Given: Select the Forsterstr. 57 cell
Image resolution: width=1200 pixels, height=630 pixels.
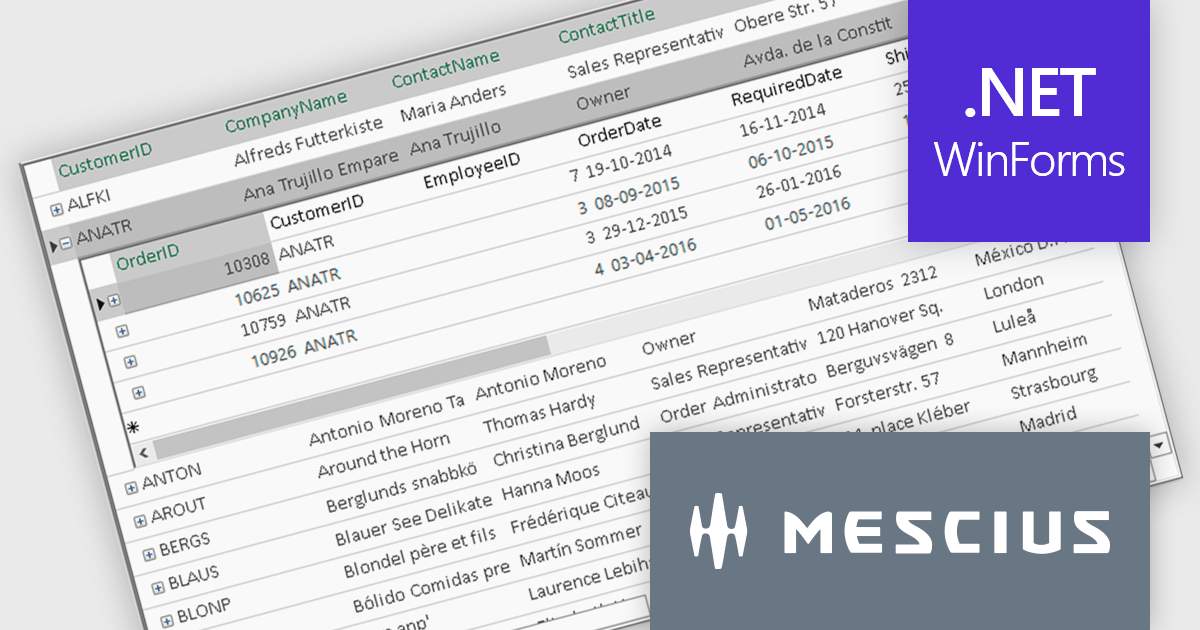Looking at the screenshot, I should click(887, 392).
